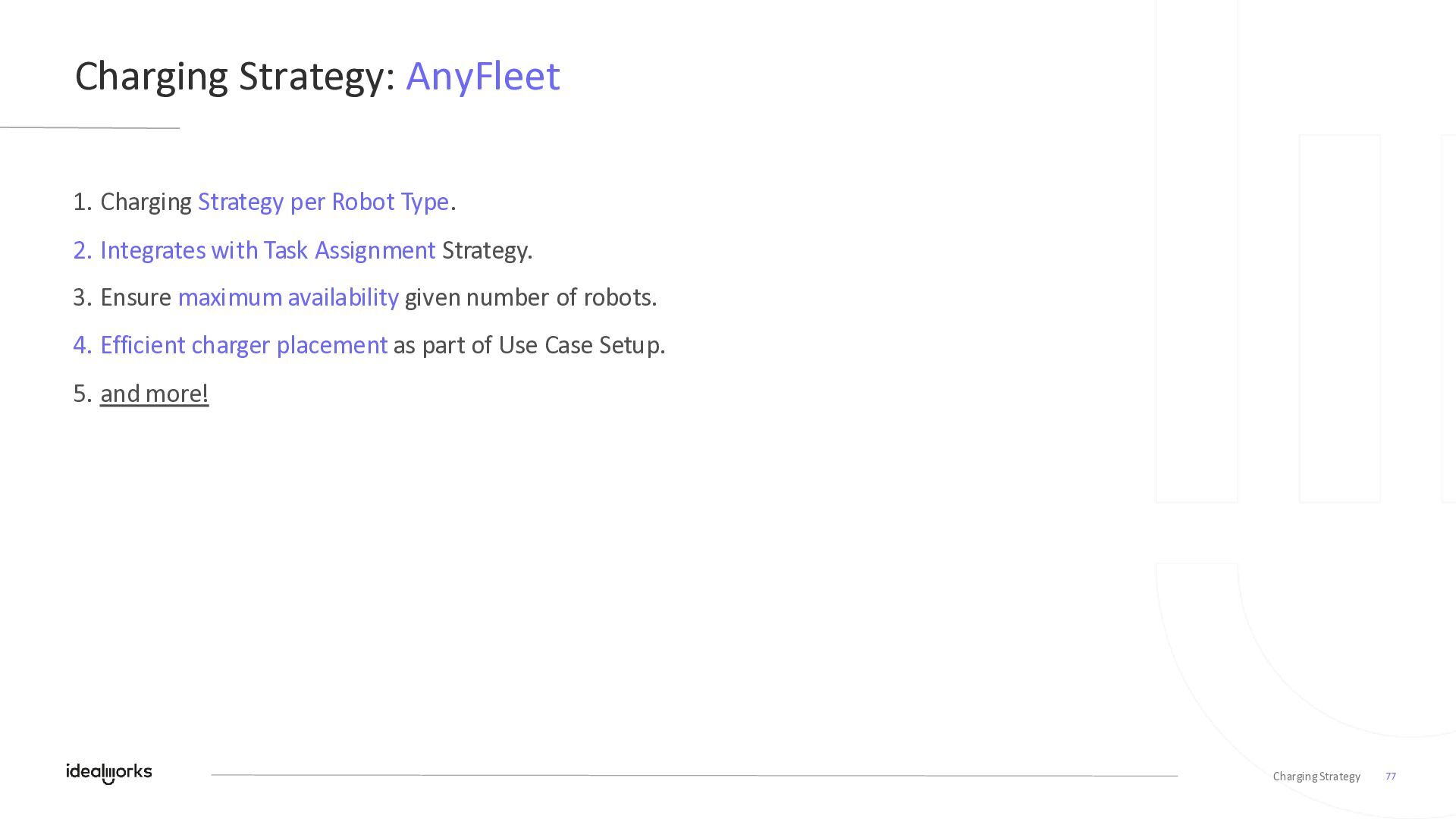The image size is (1456, 819).
Task: Click 'maximum availability' highlighted text
Action: coord(287,297)
